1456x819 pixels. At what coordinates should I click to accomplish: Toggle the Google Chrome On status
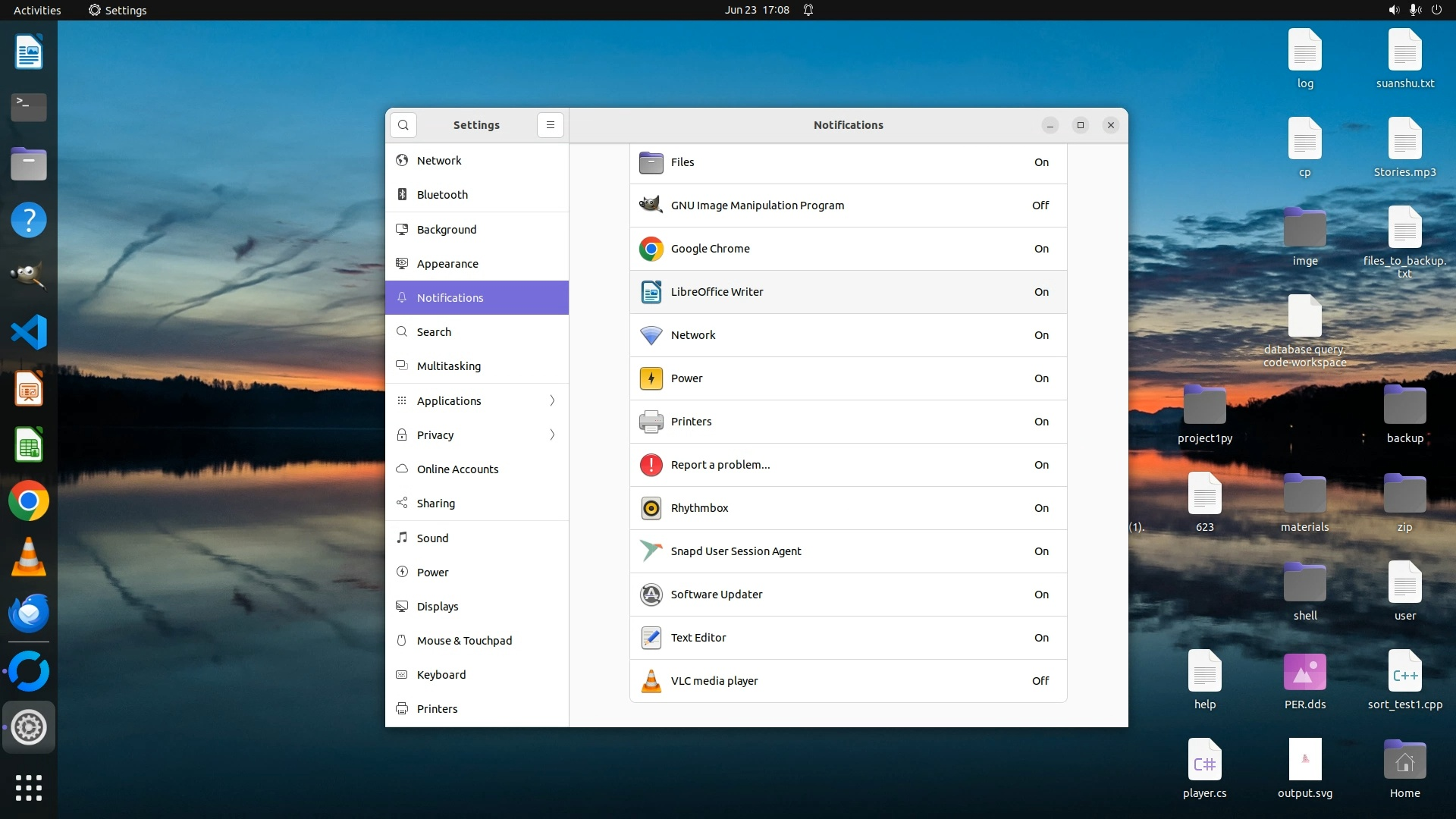pyautogui.click(x=1041, y=249)
